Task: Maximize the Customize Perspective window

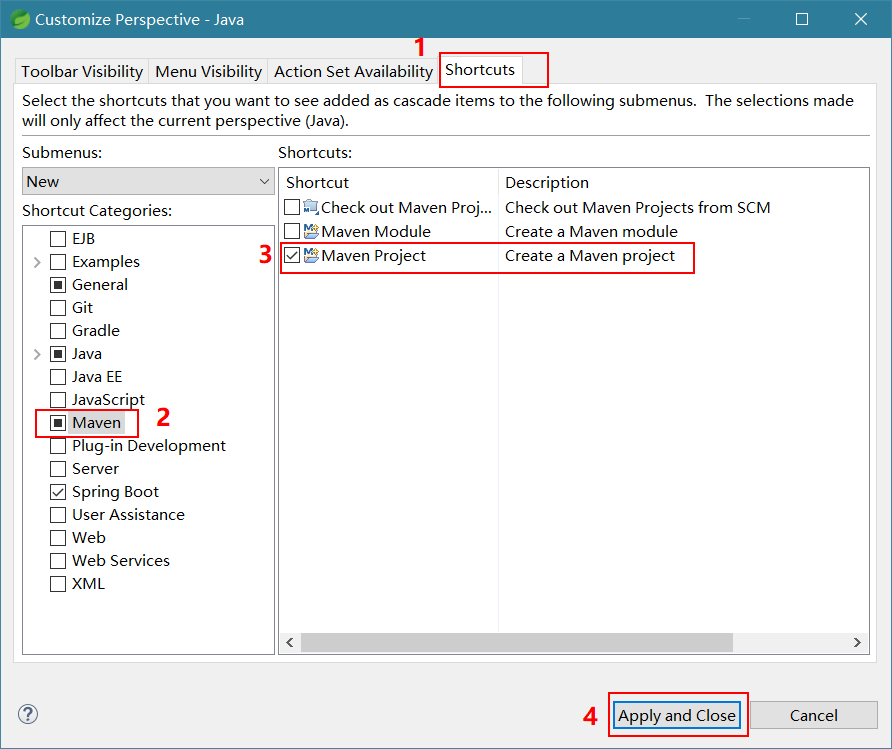Action: point(802,19)
